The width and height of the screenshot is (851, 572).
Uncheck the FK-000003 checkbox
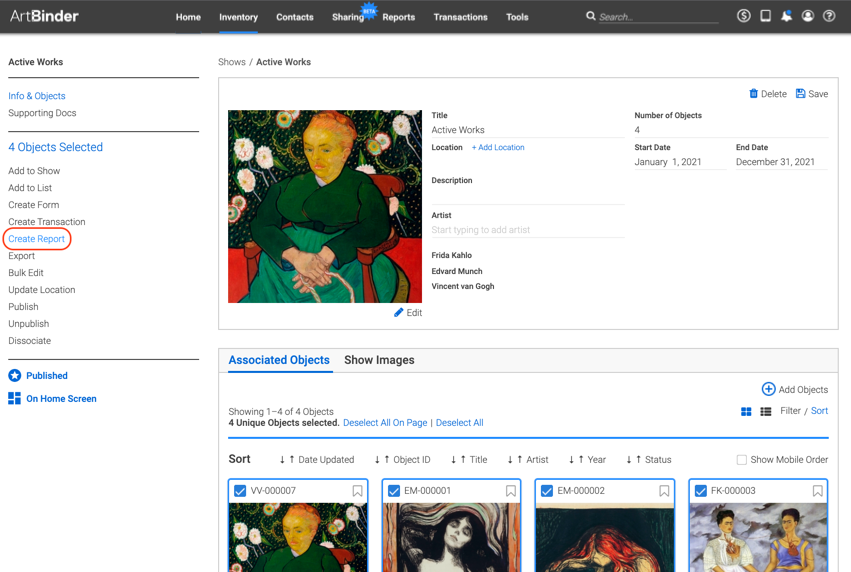point(701,491)
